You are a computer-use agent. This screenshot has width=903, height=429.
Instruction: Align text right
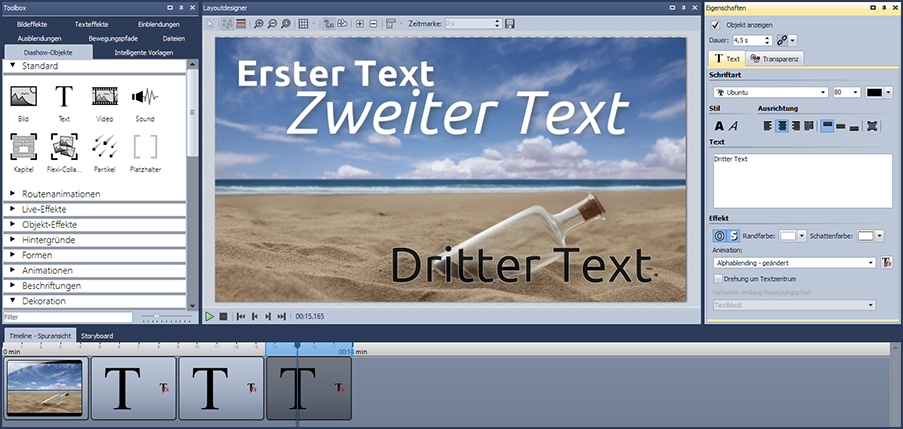click(x=795, y=126)
